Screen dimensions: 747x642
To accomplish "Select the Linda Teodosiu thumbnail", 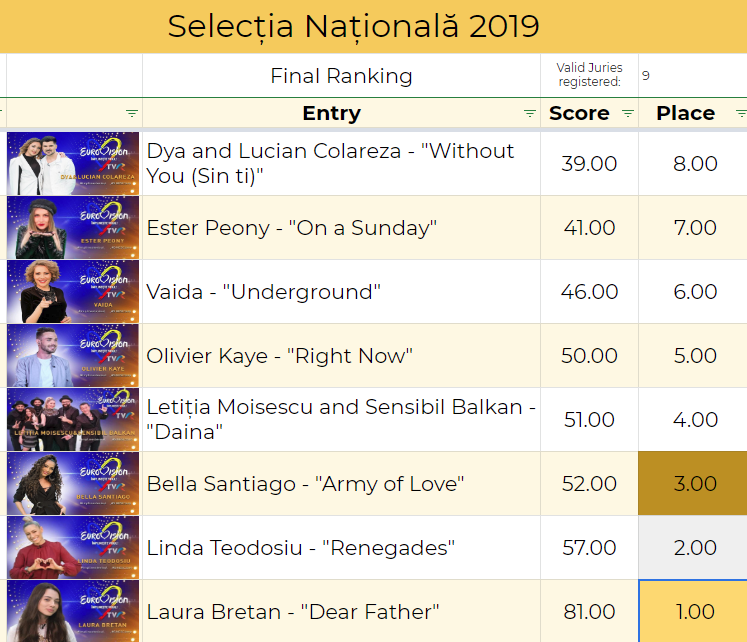I will click(73, 547).
